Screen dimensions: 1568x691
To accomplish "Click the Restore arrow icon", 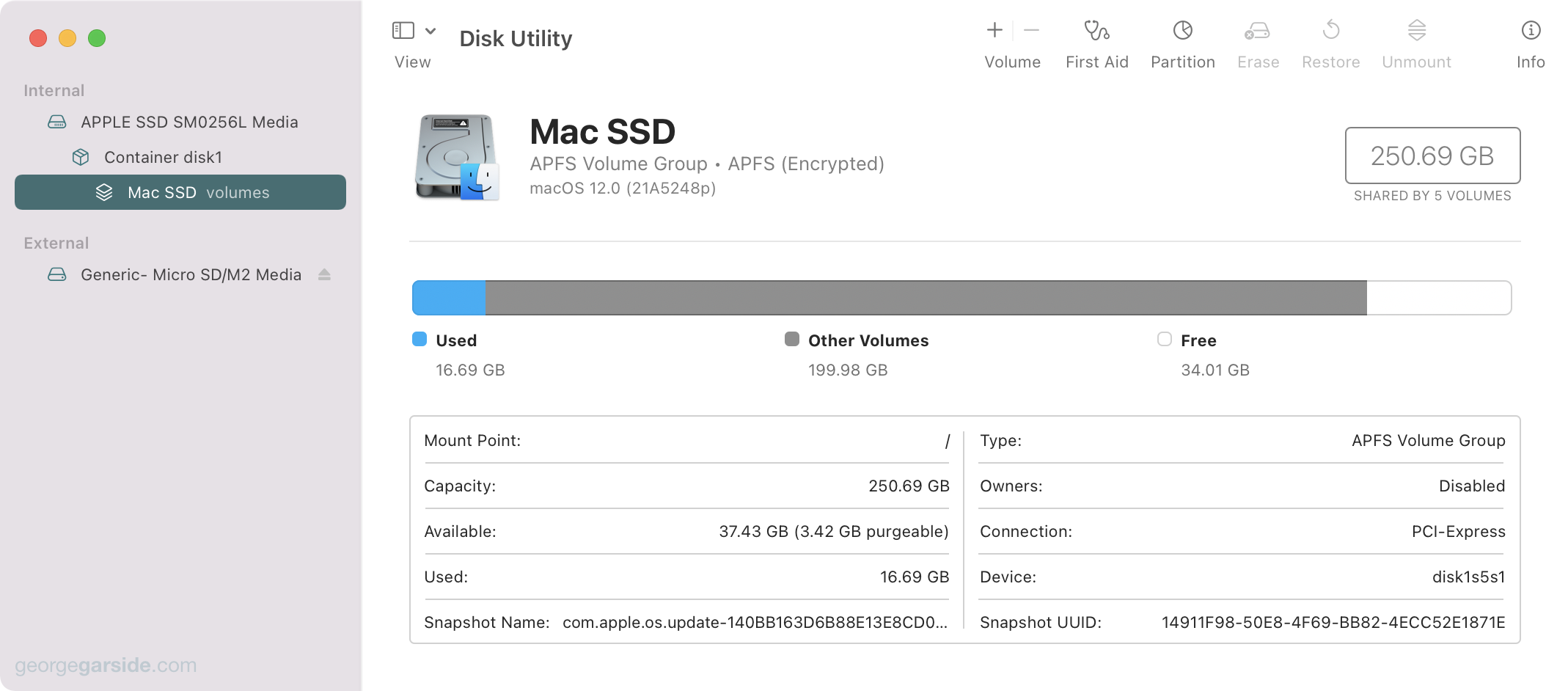I will click(1330, 30).
